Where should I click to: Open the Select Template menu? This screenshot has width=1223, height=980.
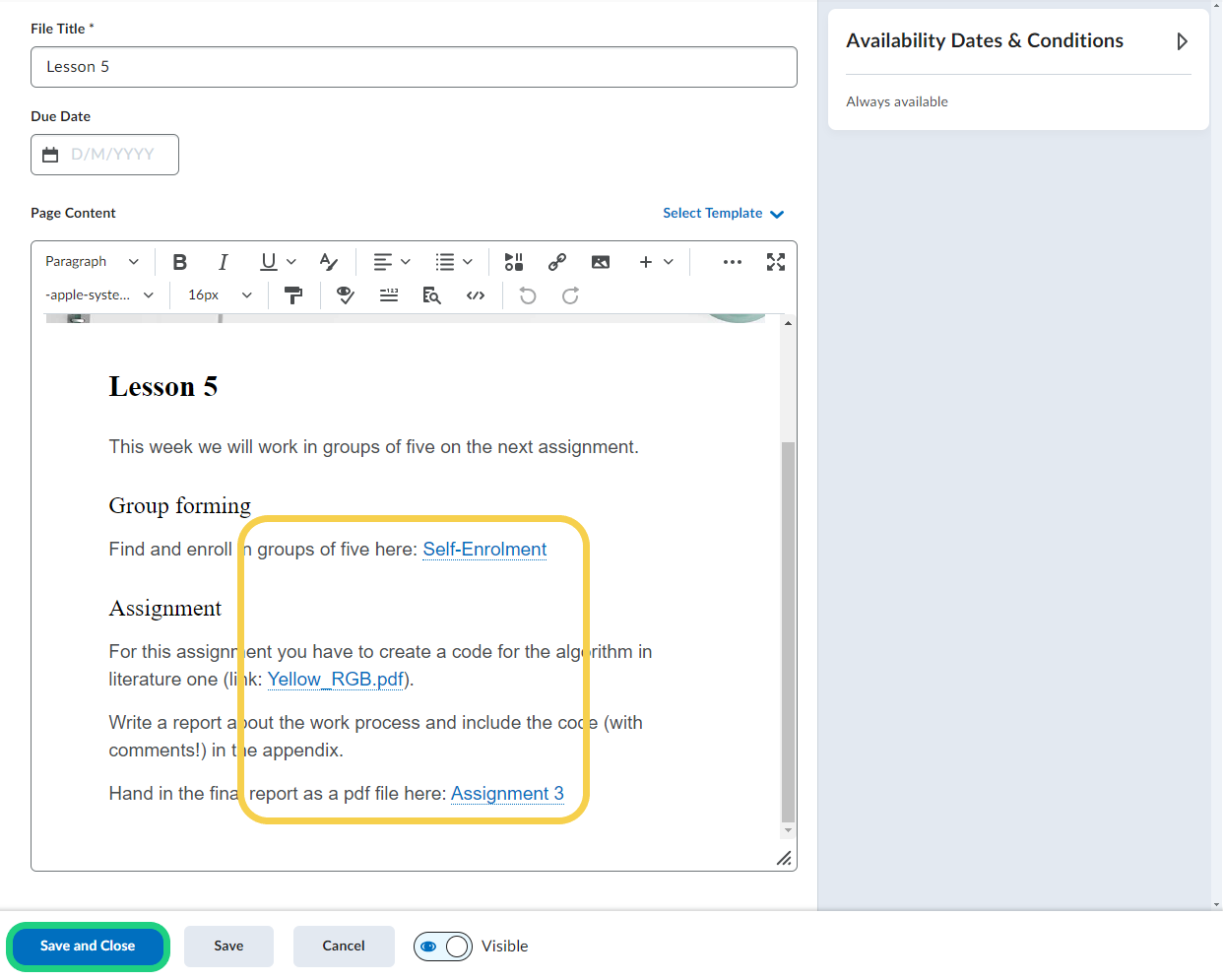(723, 214)
